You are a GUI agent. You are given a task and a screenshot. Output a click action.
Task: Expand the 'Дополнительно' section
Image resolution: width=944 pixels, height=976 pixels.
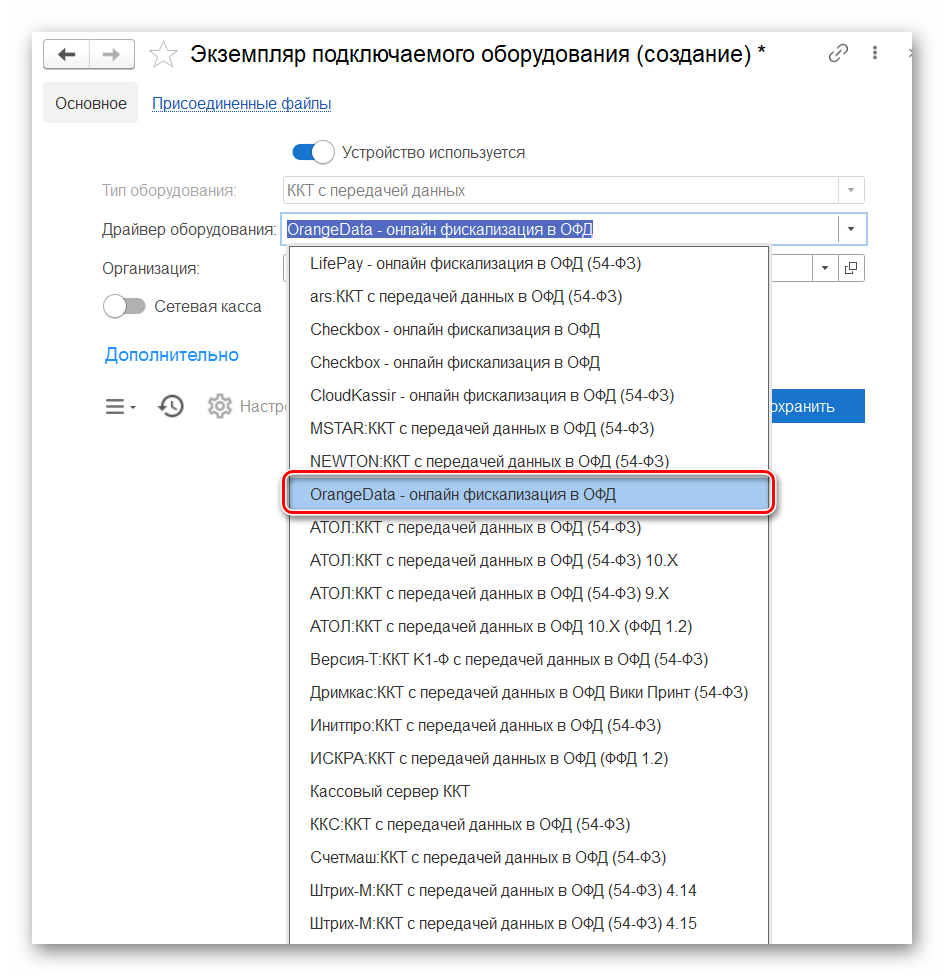click(172, 355)
